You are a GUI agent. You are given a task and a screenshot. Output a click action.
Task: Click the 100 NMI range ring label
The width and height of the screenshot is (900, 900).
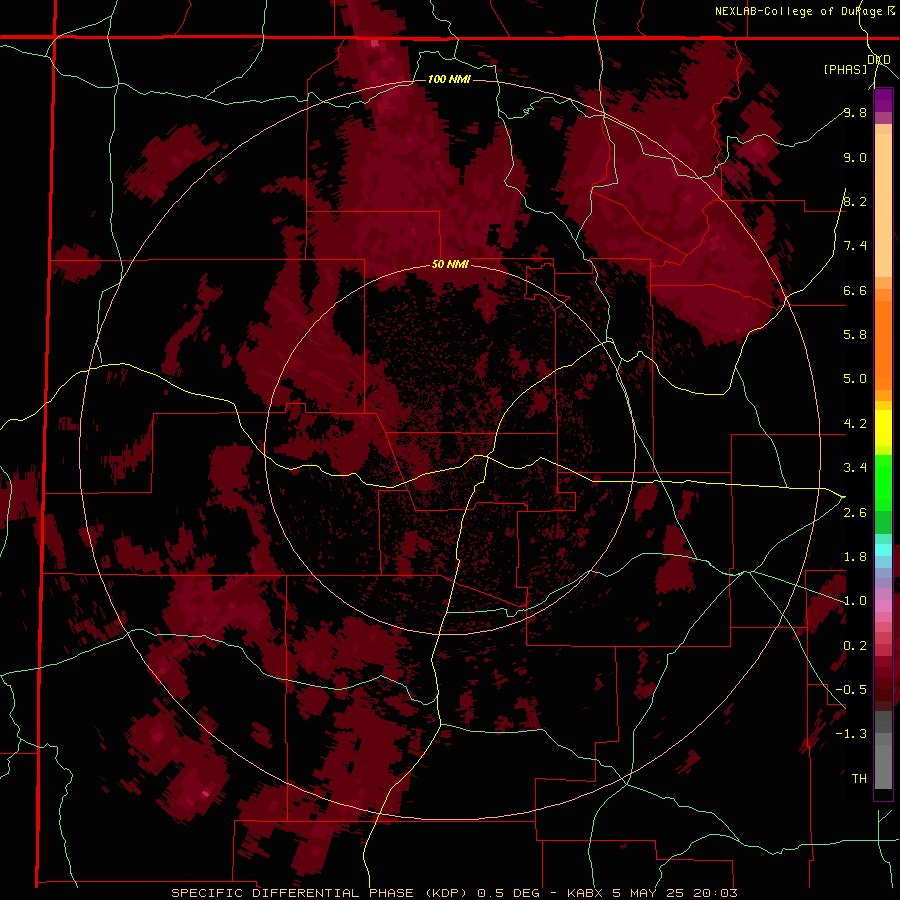pyautogui.click(x=449, y=79)
